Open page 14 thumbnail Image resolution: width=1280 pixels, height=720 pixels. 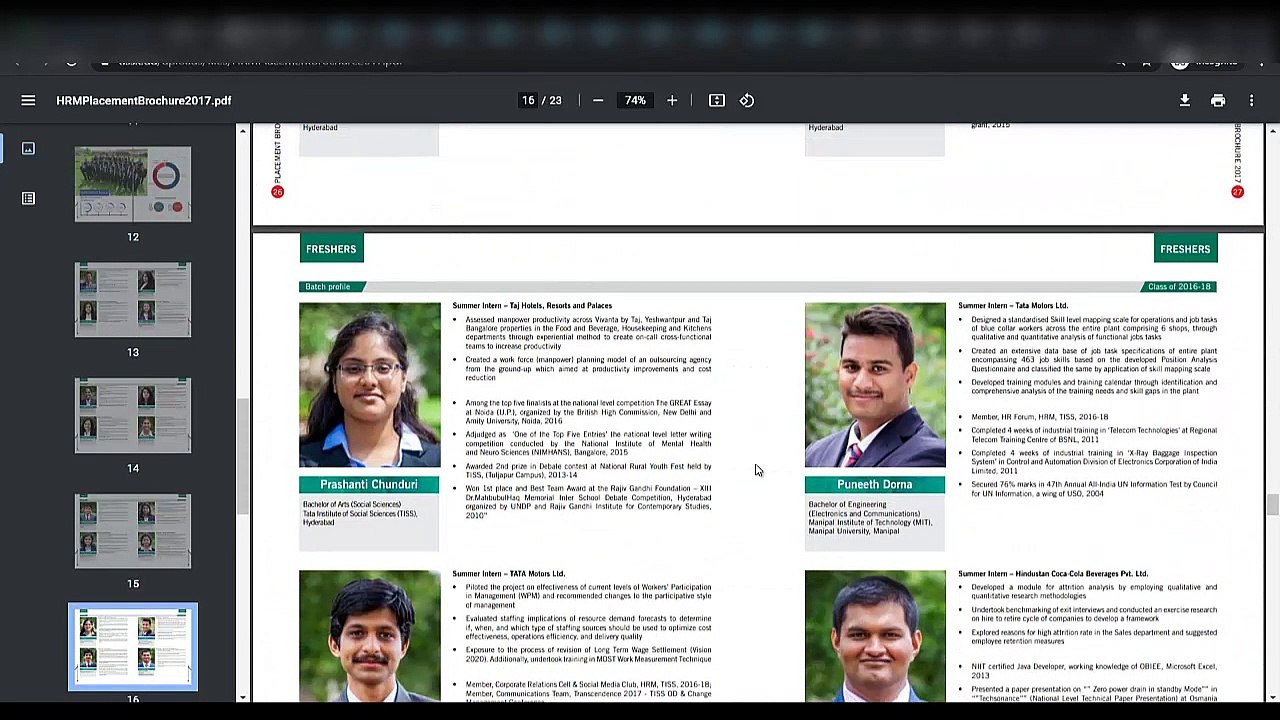click(x=133, y=415)
